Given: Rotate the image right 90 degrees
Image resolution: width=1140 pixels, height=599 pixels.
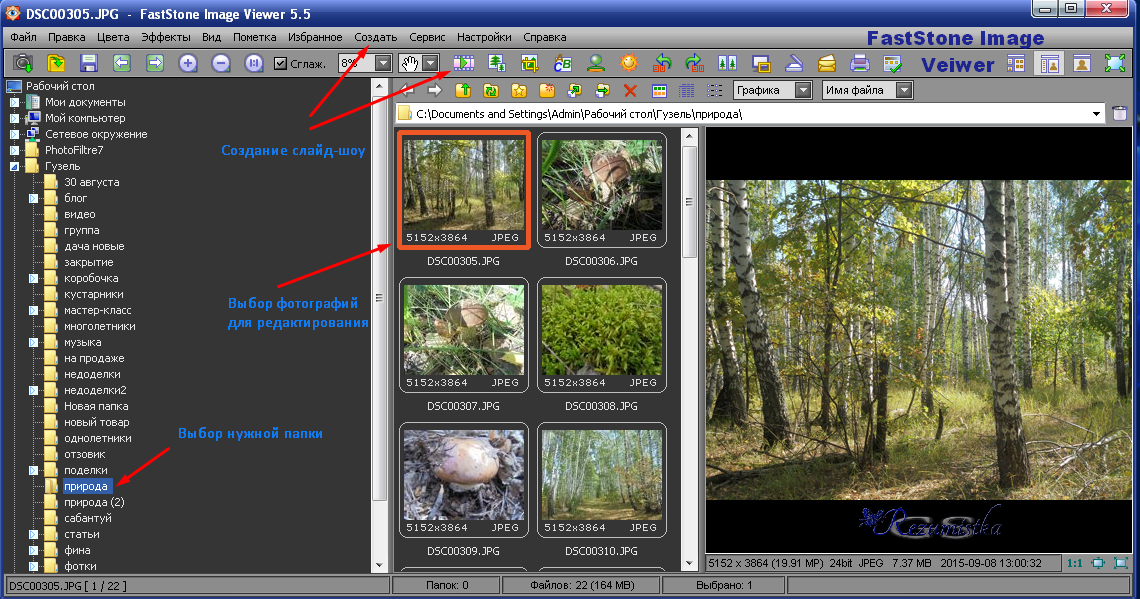Looking at the screenshot, I should 695,63.
